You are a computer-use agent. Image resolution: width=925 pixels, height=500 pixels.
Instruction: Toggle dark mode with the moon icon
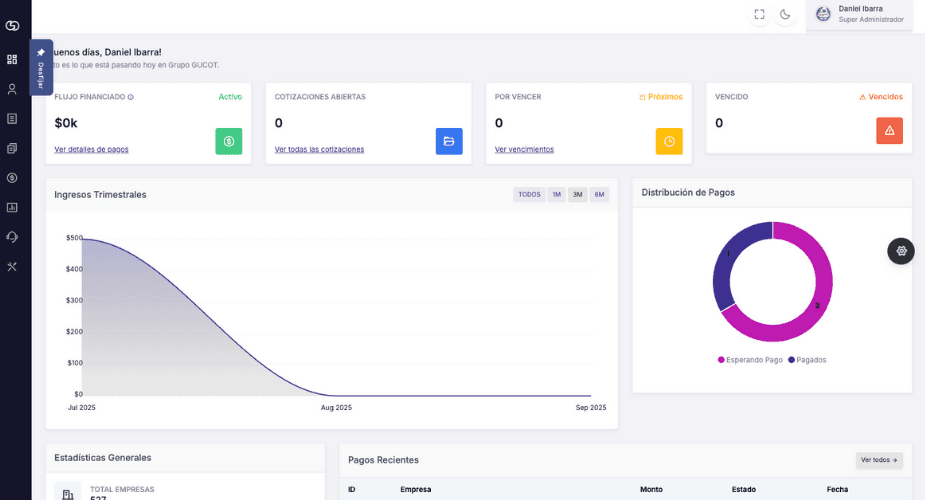tap(785, 14)
